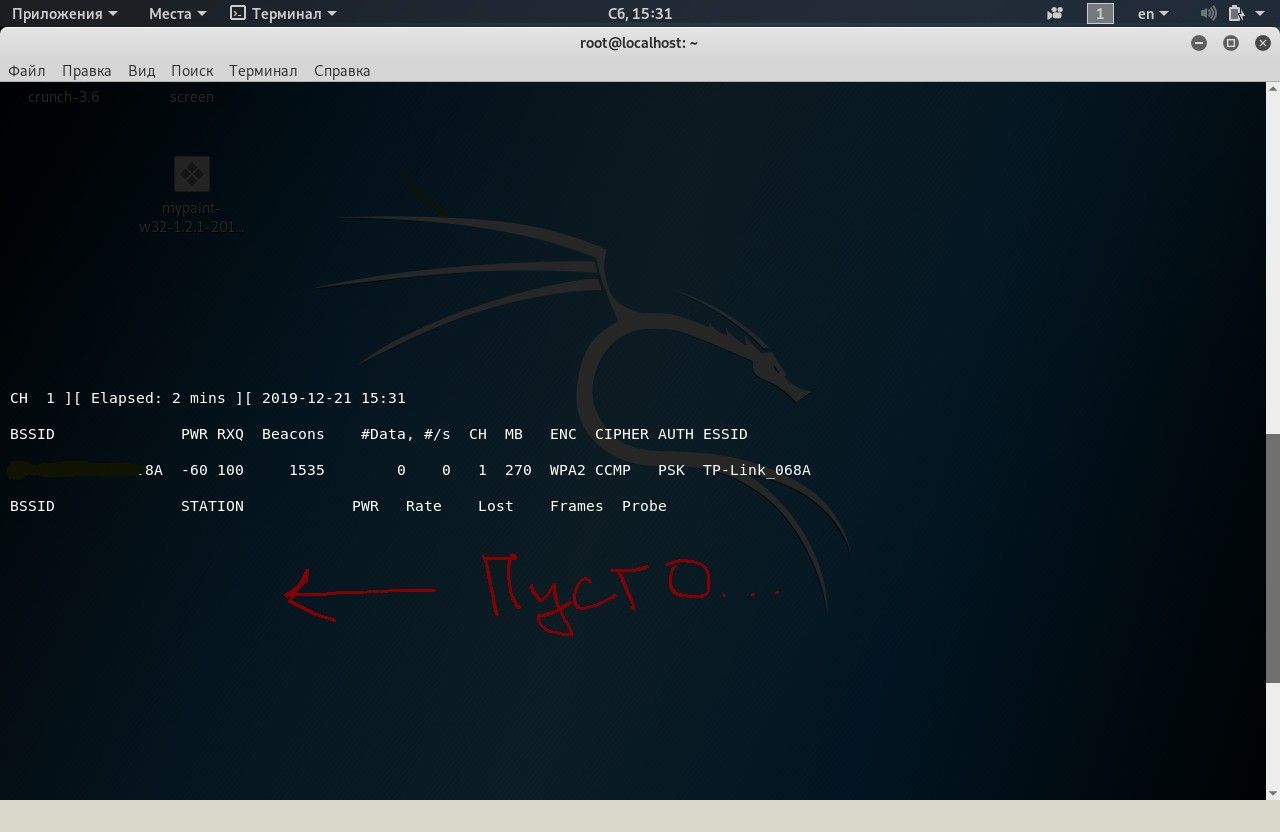Open the en keyboard layout dropdown
Screen dimensions: 1280x832
[1153, 13]
